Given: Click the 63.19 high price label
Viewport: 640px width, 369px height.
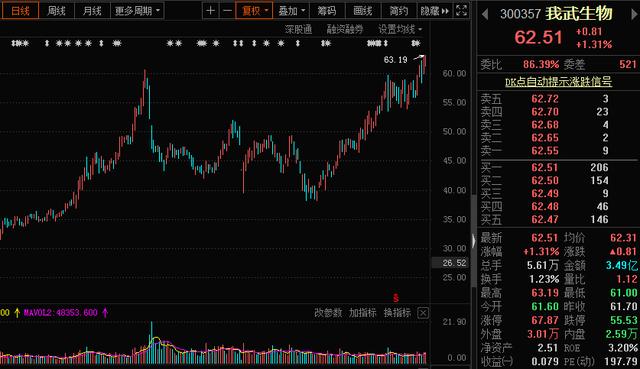Looking at the screenshot, I should click(396, 60).
